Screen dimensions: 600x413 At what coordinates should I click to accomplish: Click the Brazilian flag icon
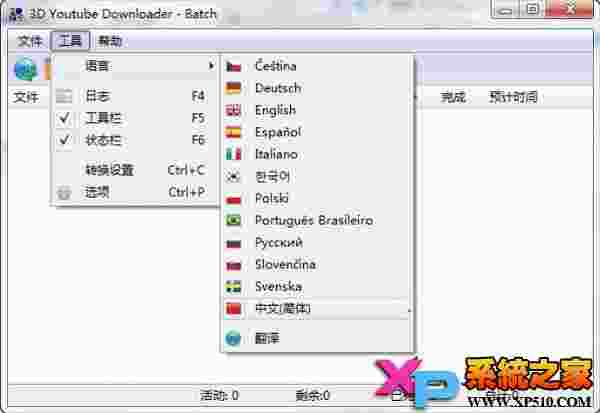[x=233, y=221]
